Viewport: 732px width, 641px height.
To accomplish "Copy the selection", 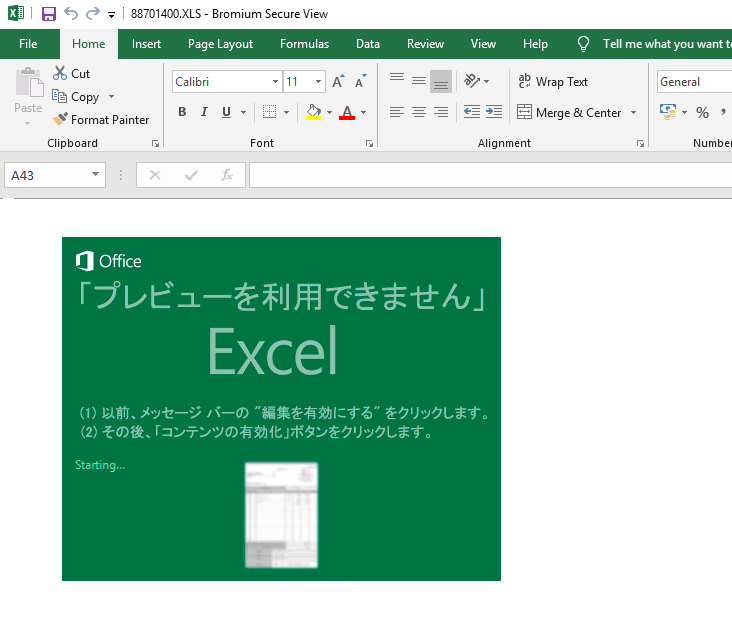I will (x=76, y=97).
